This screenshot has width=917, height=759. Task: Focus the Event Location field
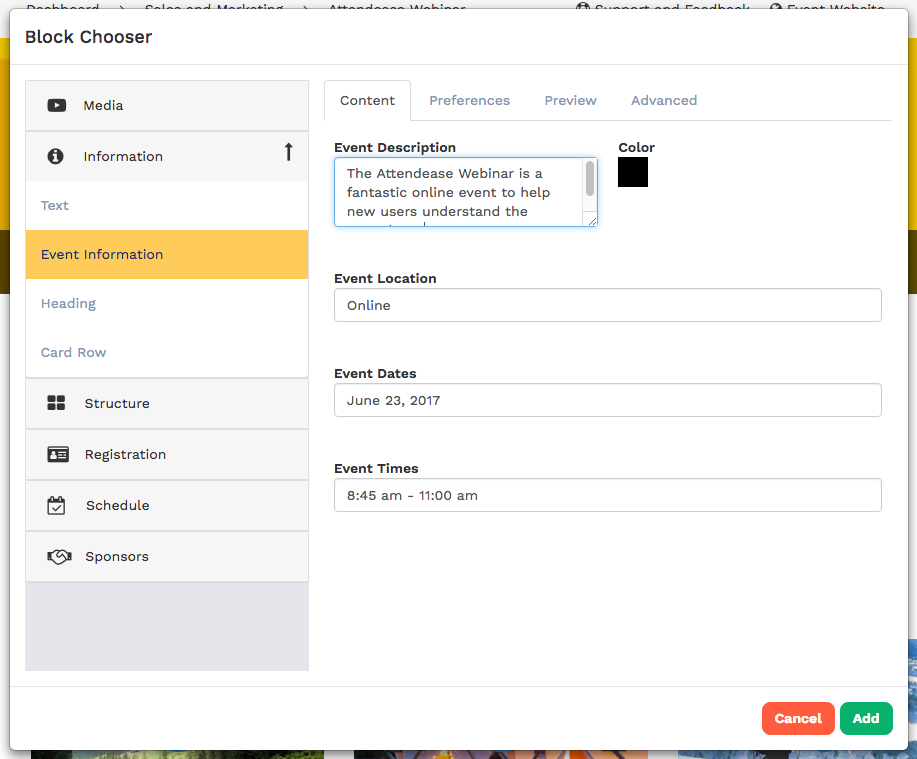pos(608,305)
